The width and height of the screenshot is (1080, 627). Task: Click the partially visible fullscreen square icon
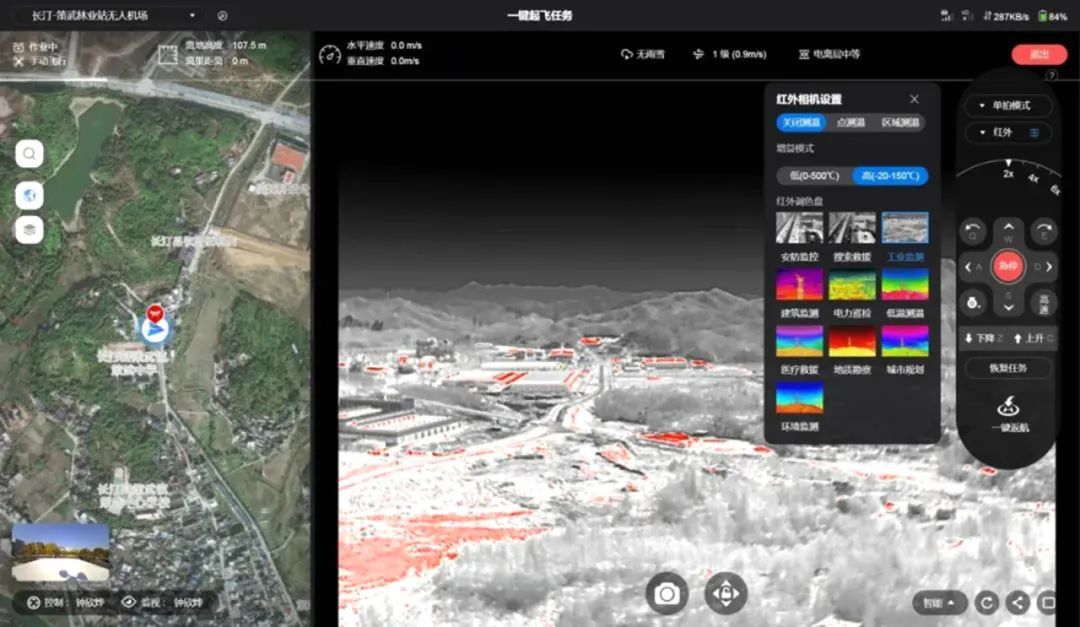tap(1047, 603)
